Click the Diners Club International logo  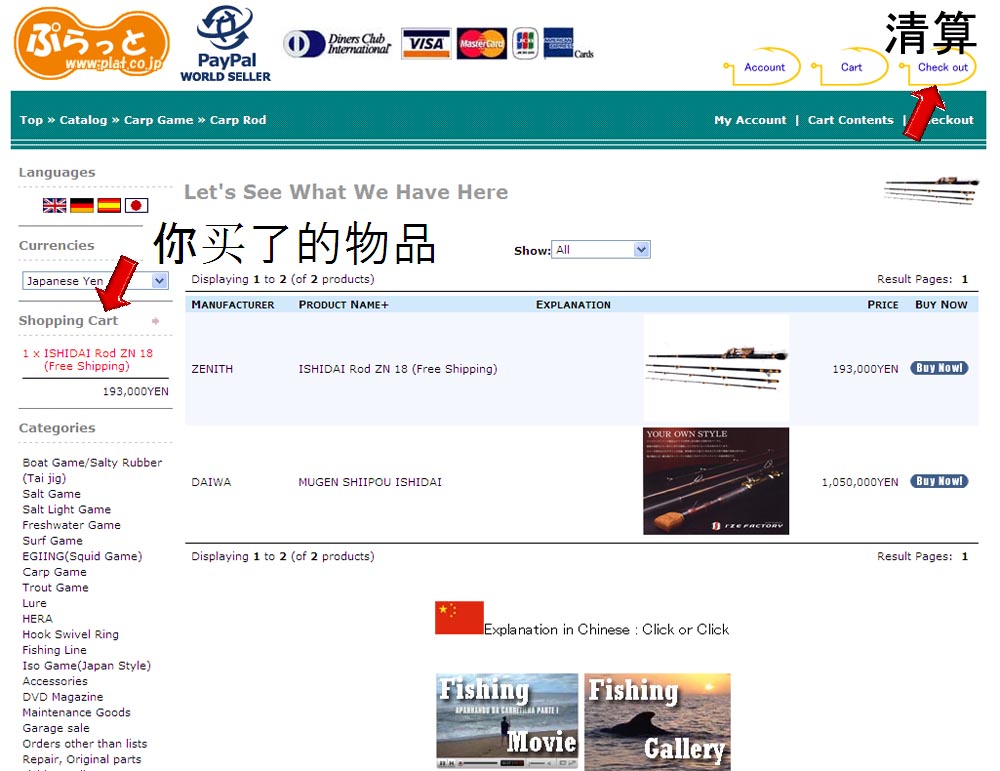click(x=337, y=44)
